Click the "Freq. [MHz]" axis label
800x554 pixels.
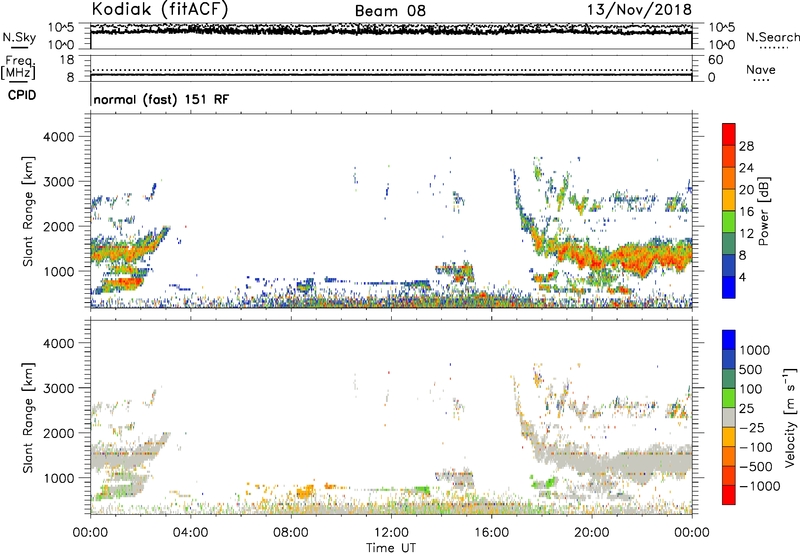[18, 68]
